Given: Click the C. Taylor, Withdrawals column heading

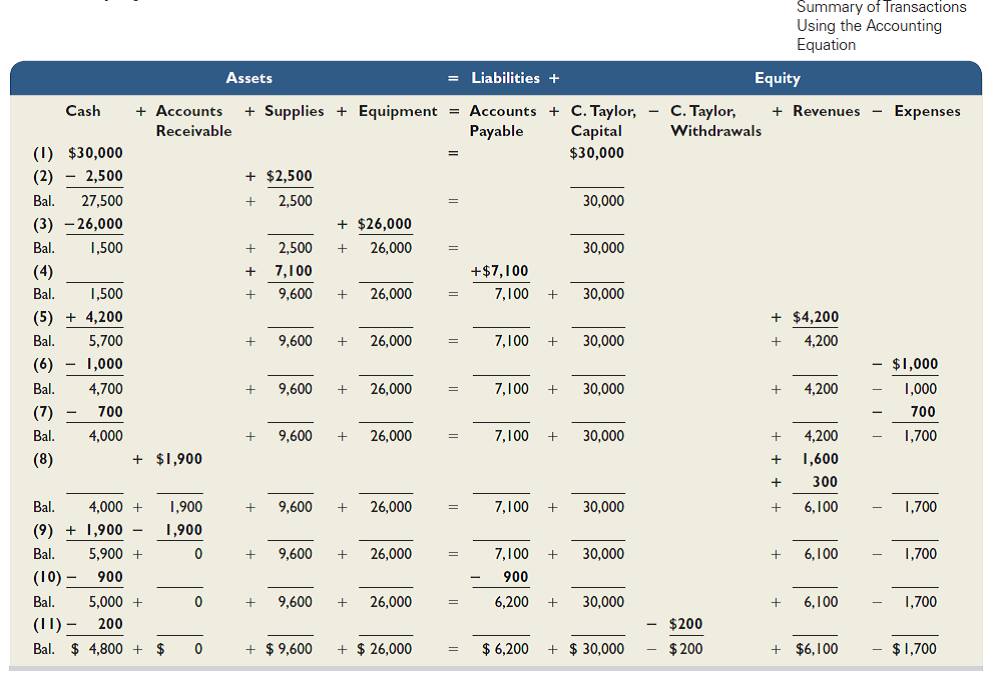Looking at the screenshot, I should coord(714,121).
